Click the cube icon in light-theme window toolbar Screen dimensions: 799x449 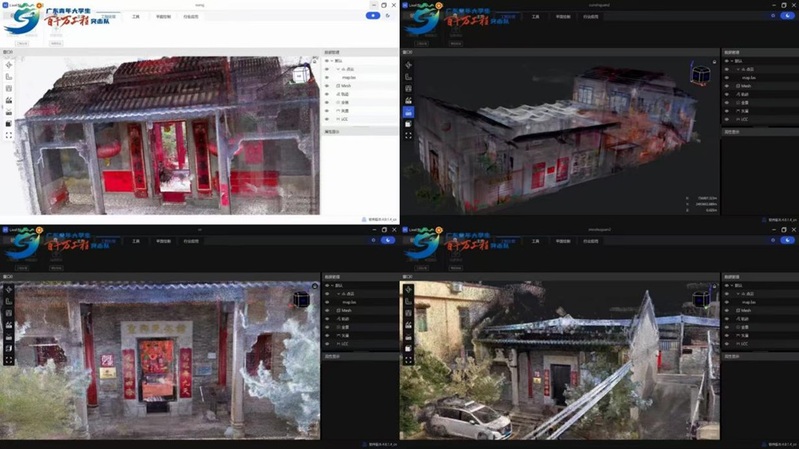click(x=9, y=124)
